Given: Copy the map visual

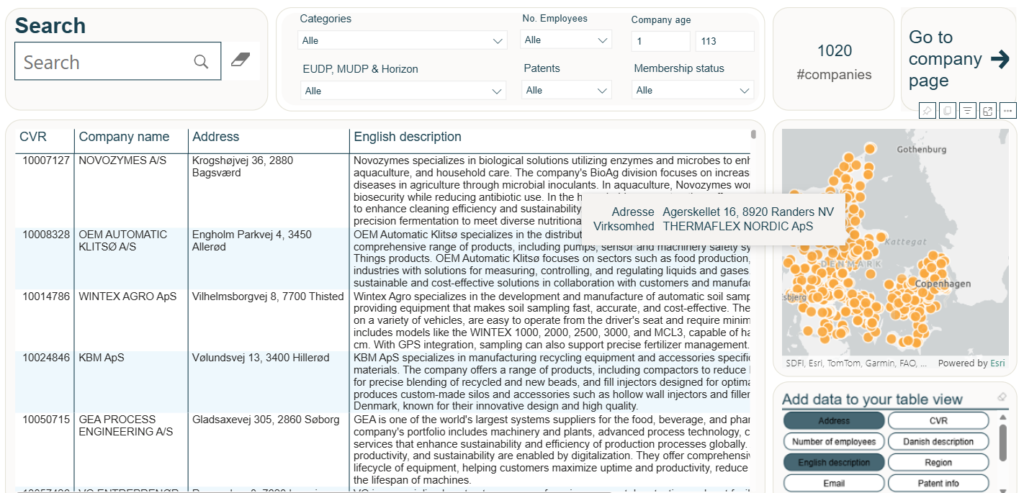Looking at the screenshot, I should click(x=947, y=110).
